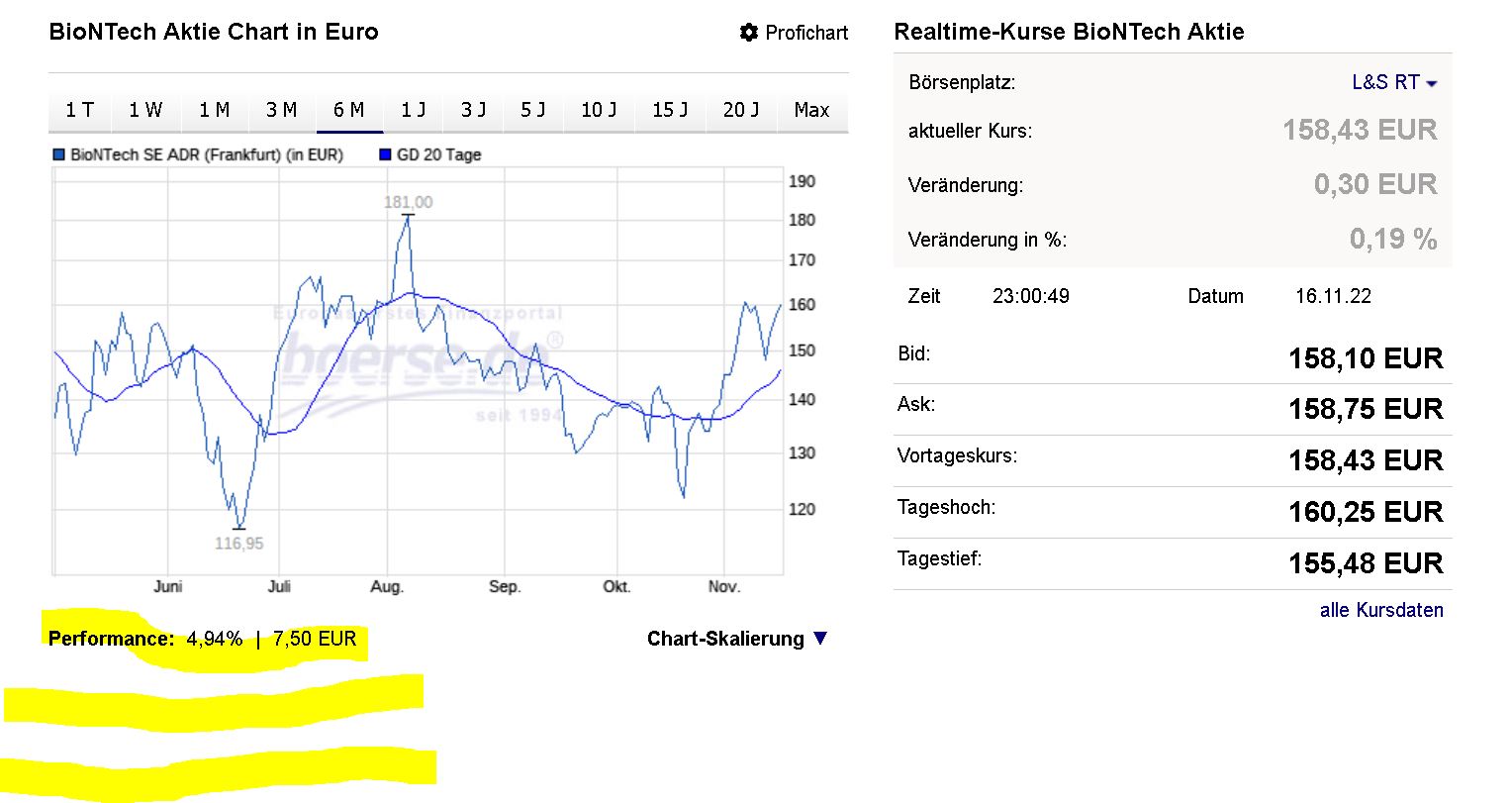Switch chart to 15 J range
The width and height of the screenshot is (1512, 803).
[670, 110]
